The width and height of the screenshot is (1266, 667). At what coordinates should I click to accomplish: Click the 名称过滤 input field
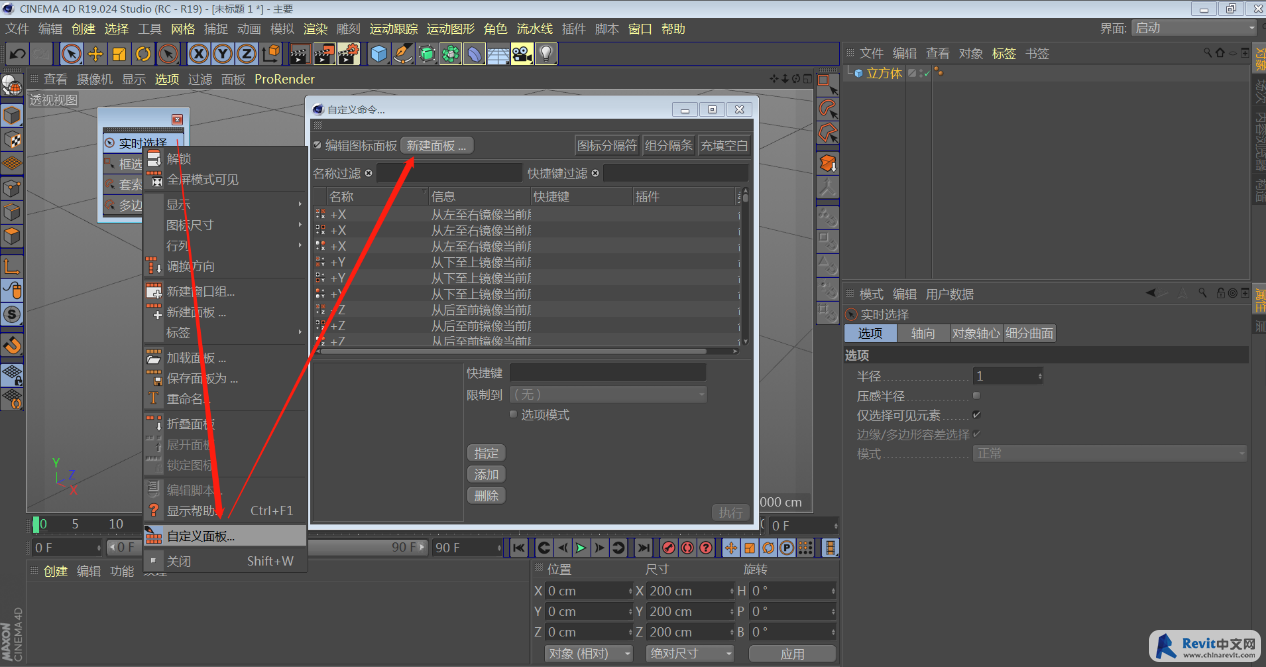pyautogui.click(x=449, y=173)
